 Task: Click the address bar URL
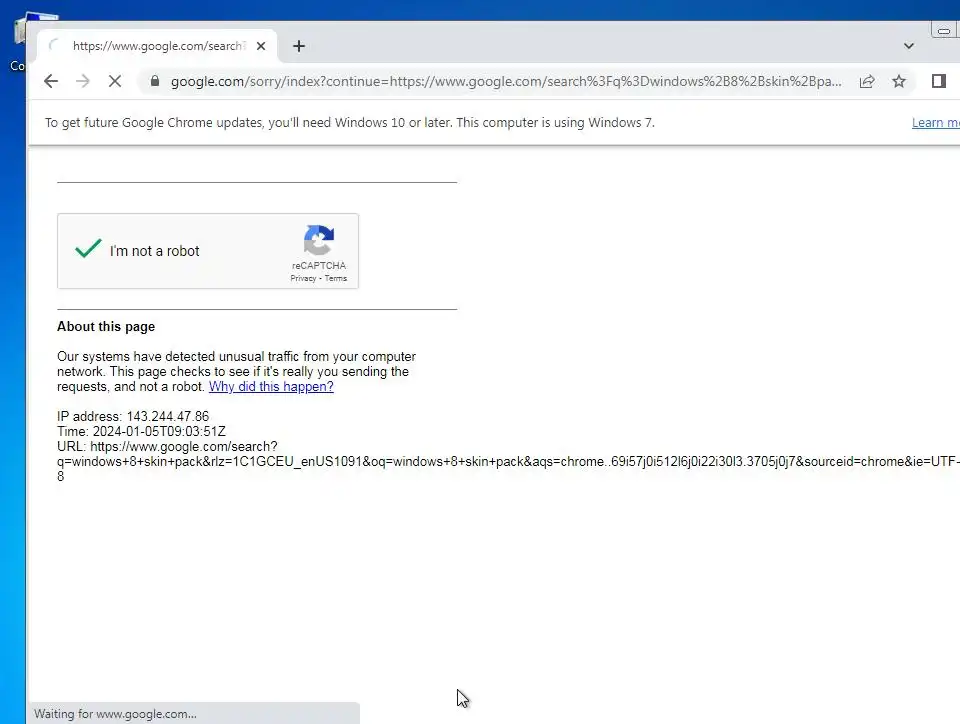click(x=506, y=81)
